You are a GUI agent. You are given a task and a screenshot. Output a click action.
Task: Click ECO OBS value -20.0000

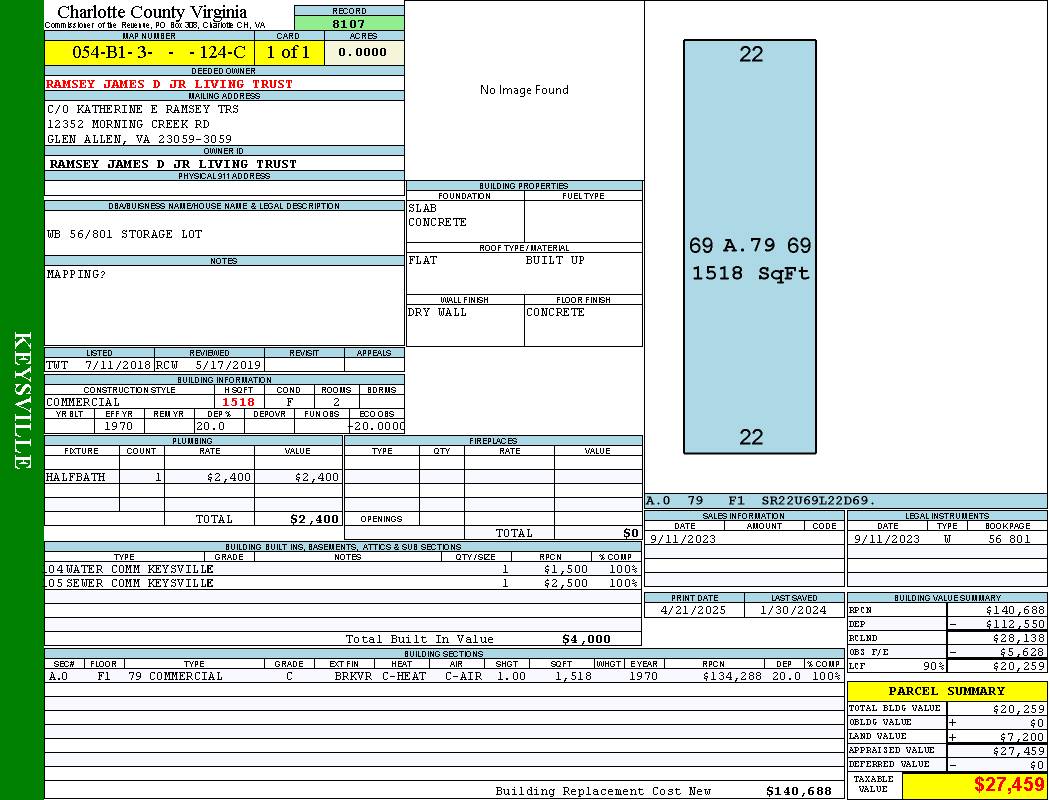coord(376,426)
